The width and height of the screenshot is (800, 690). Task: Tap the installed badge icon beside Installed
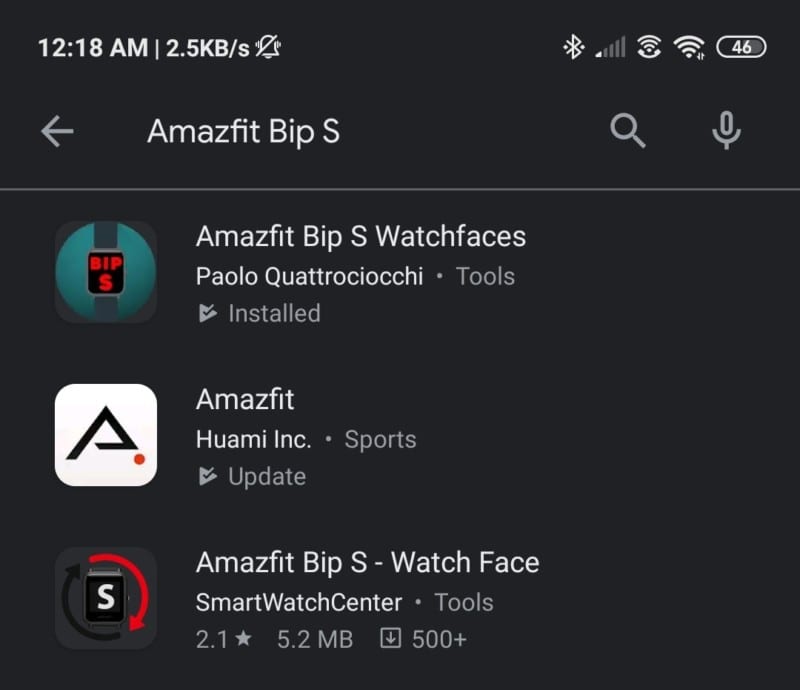[x=208, y=313]
